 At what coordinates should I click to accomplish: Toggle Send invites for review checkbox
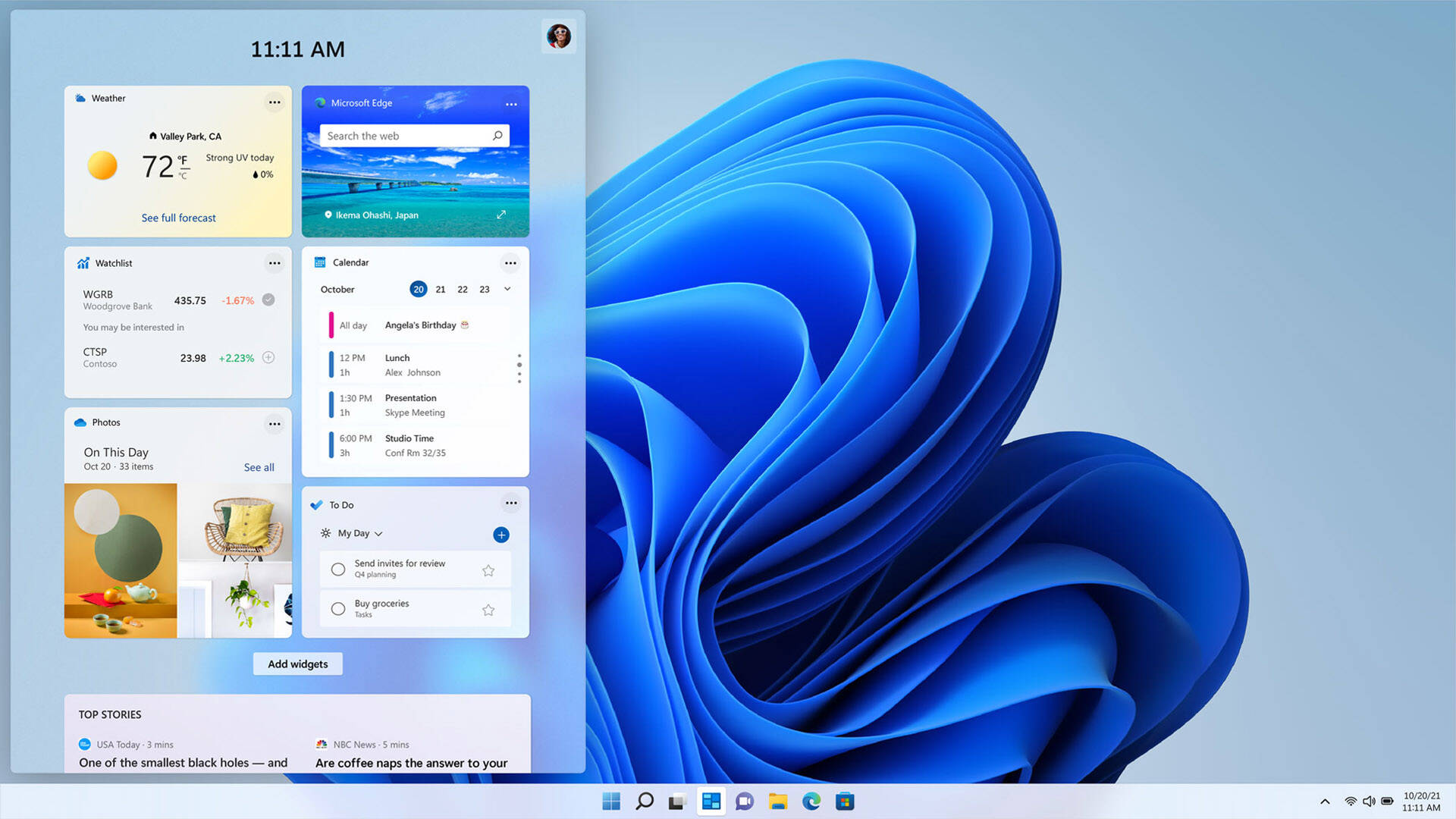pyautogui.click(x=338, y=568)
